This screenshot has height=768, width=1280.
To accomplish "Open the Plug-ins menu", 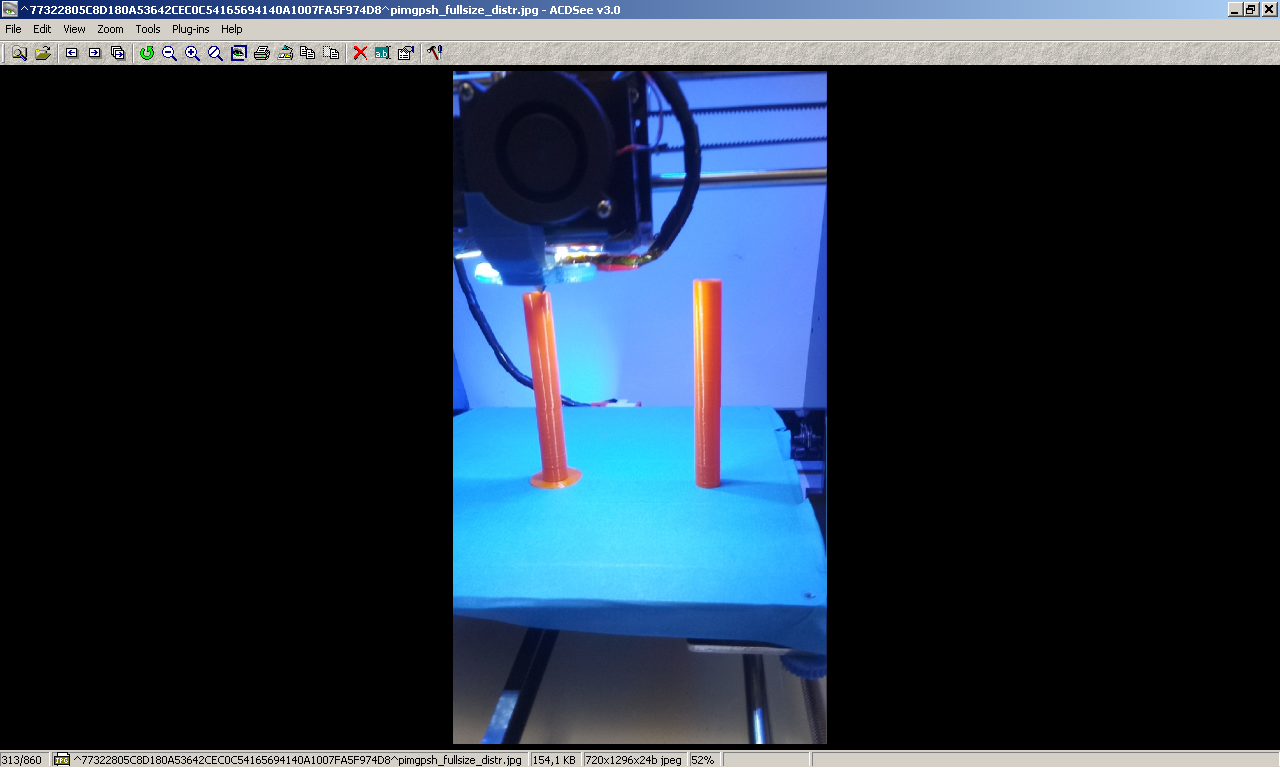I will pyautogui.click(x=191, y=29).
